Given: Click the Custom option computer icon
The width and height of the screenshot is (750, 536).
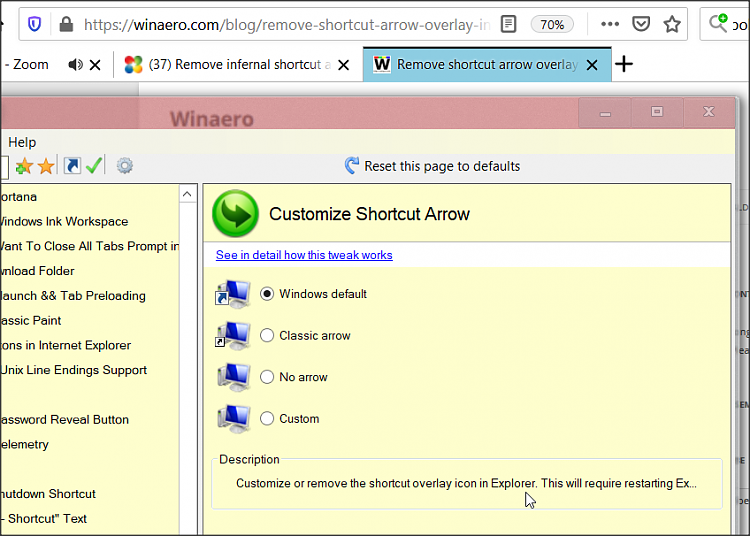Looking at the screenshot, I should 233,419.
